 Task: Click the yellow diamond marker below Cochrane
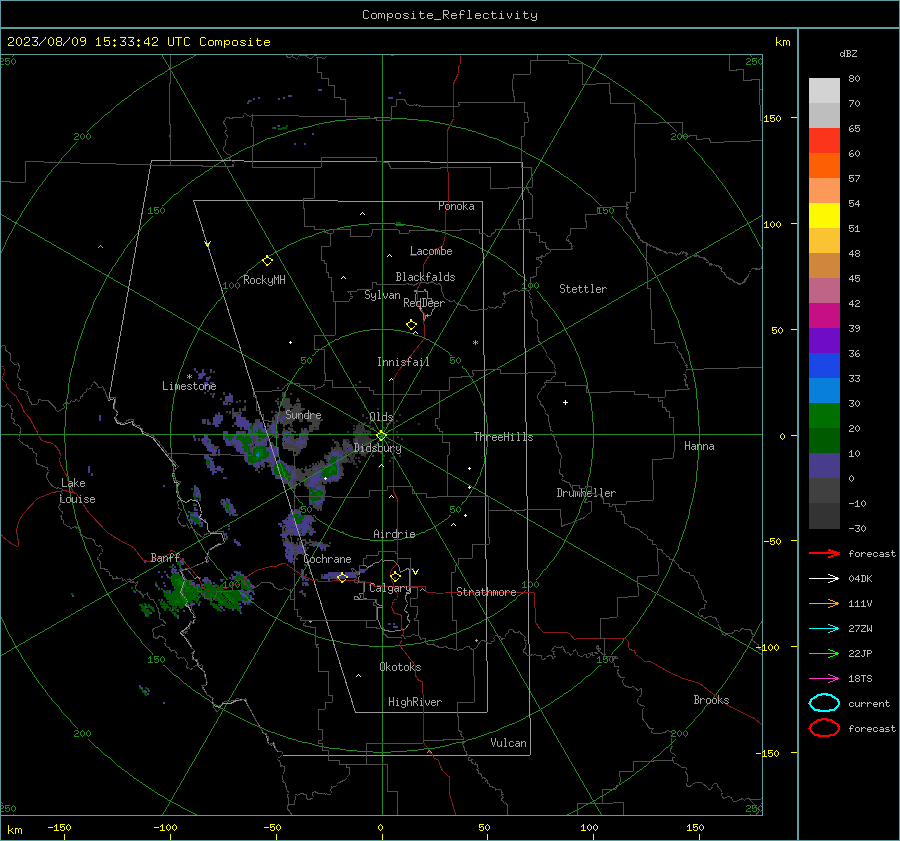tap(342, 578)
